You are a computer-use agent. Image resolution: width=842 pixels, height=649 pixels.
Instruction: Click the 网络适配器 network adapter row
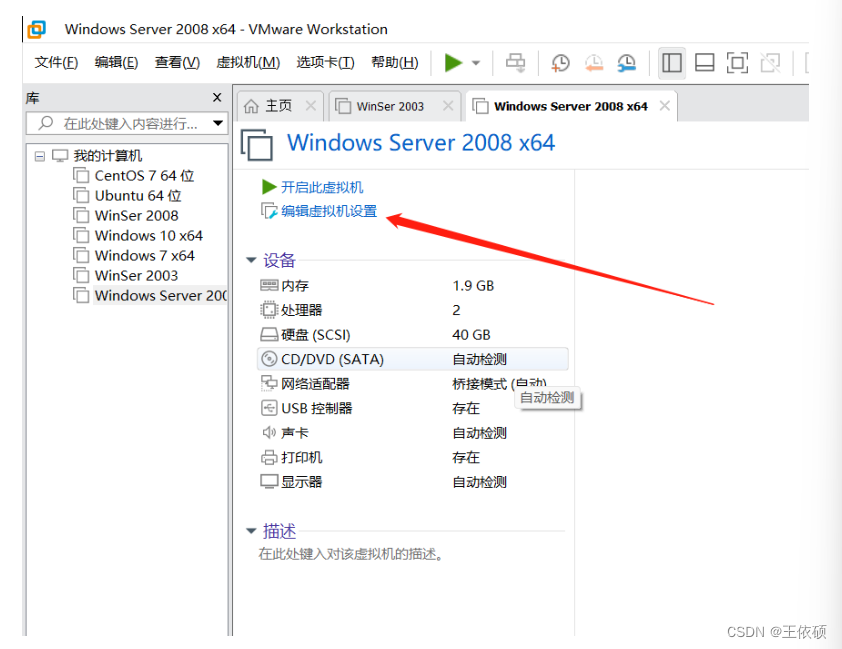click(x=412, y=384)
